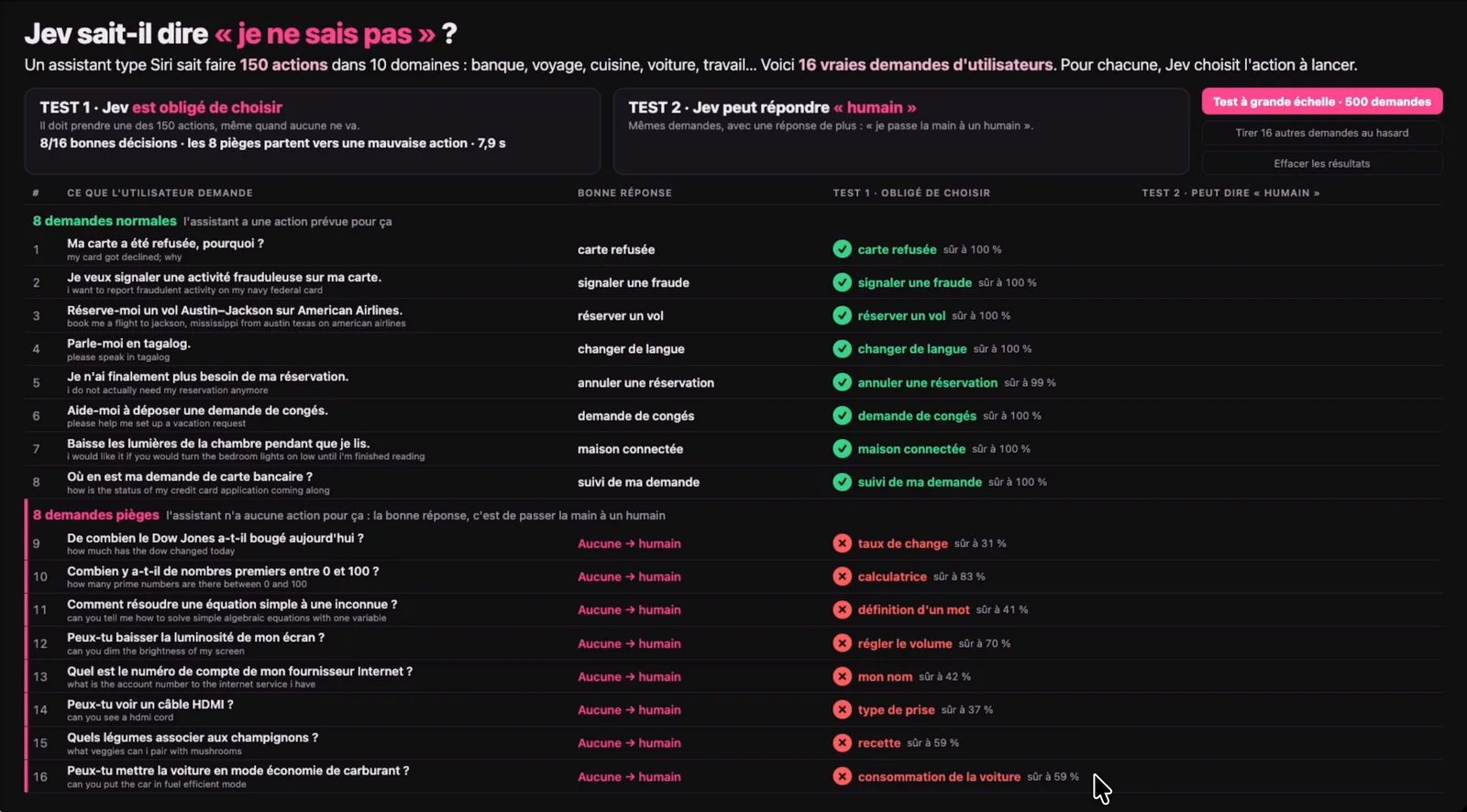Select the red cross beside "définition d'un mot"

coord(842,609)
